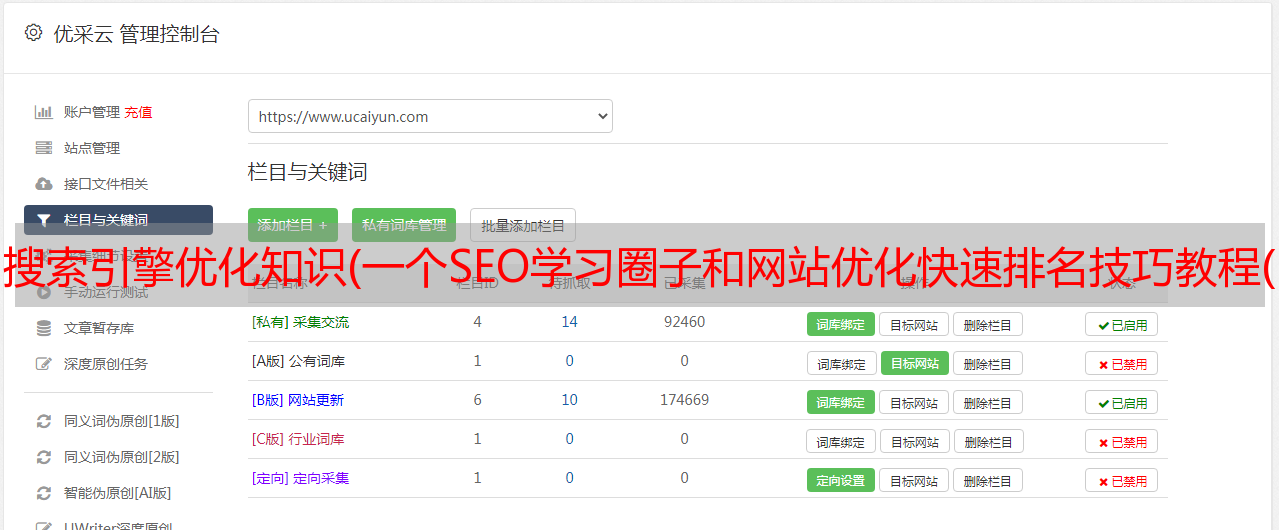Click 词库绑定 for 行业词库 row
The image size is (1279, 530).
coord(841,441)
